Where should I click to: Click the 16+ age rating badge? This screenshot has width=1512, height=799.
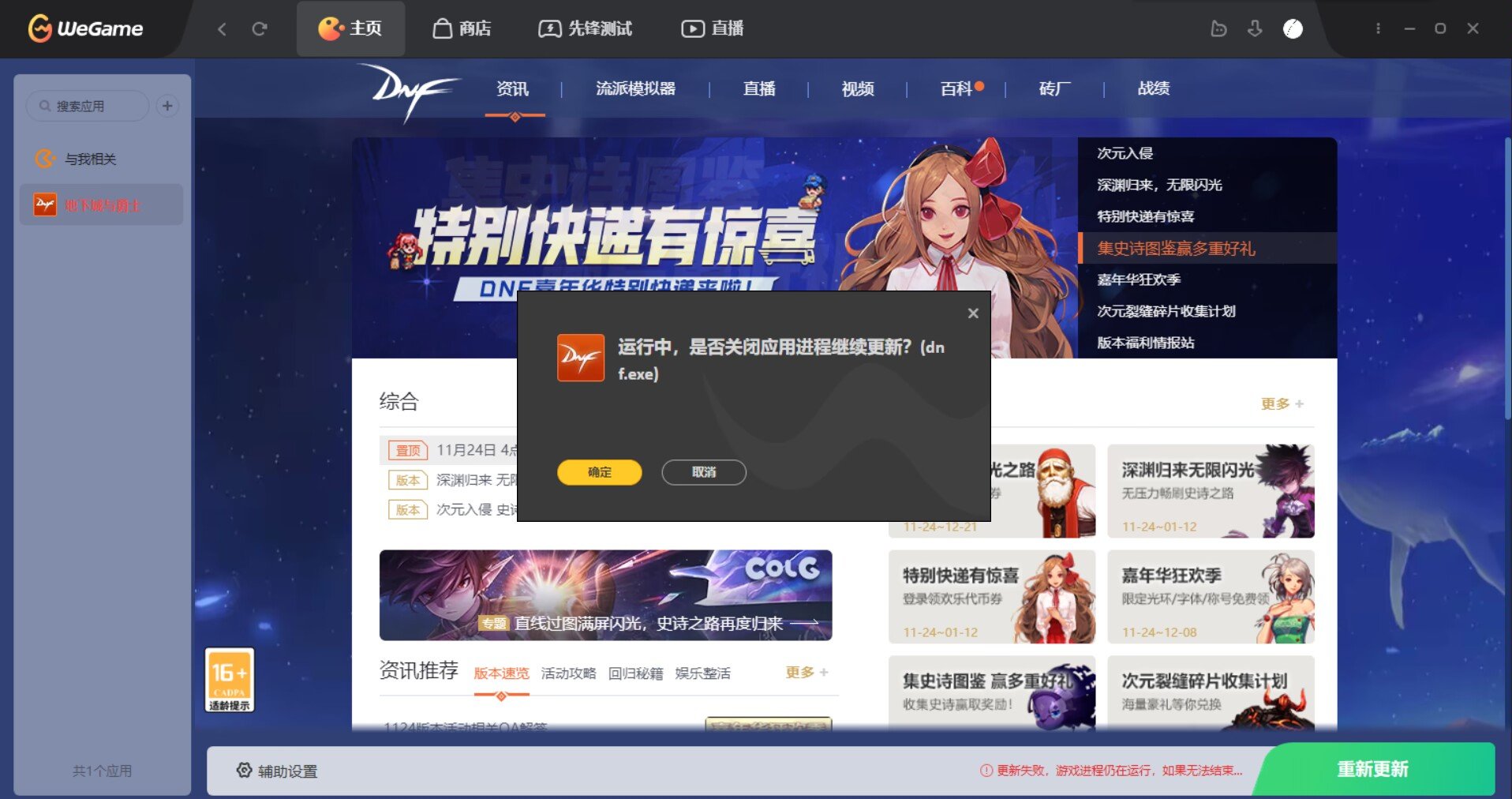click(x=230, y=680)
